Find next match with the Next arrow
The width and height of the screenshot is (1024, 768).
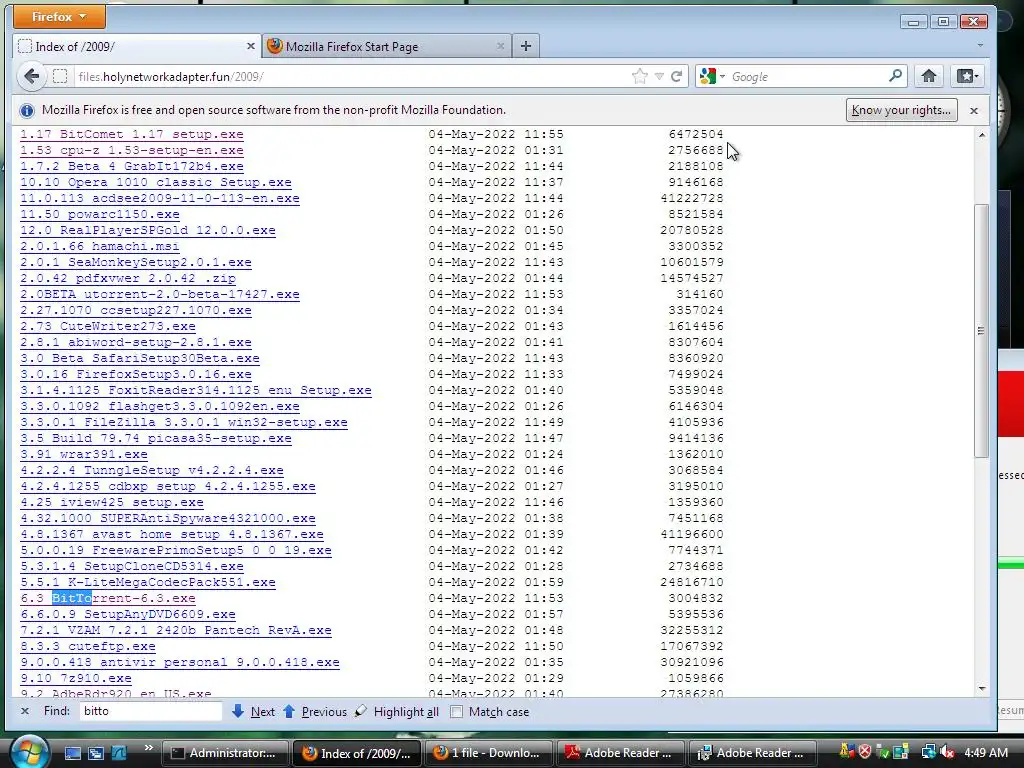[x=253, y=711]
